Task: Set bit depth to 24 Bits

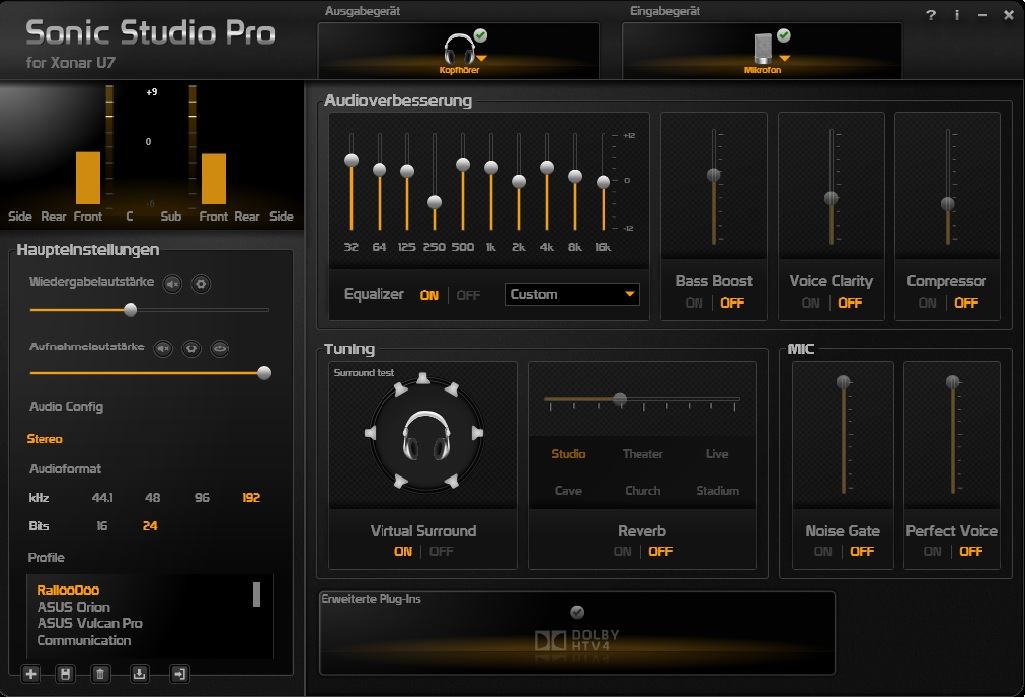Action: 150,526
